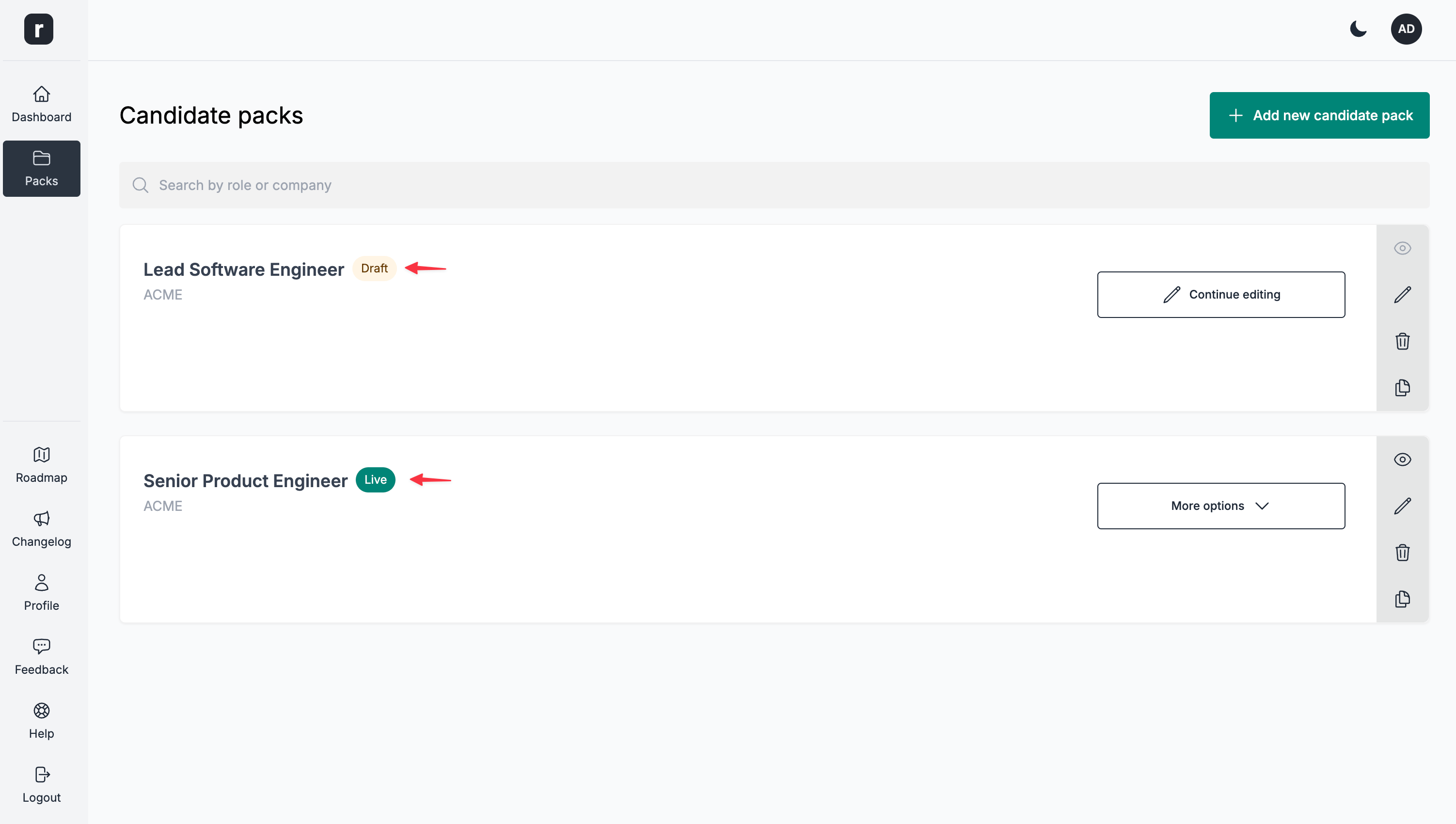Edit the Lead Software Engineer pack via pencil icon
This screenshot has width=1456, height=824.
(x=1403, y=294)
